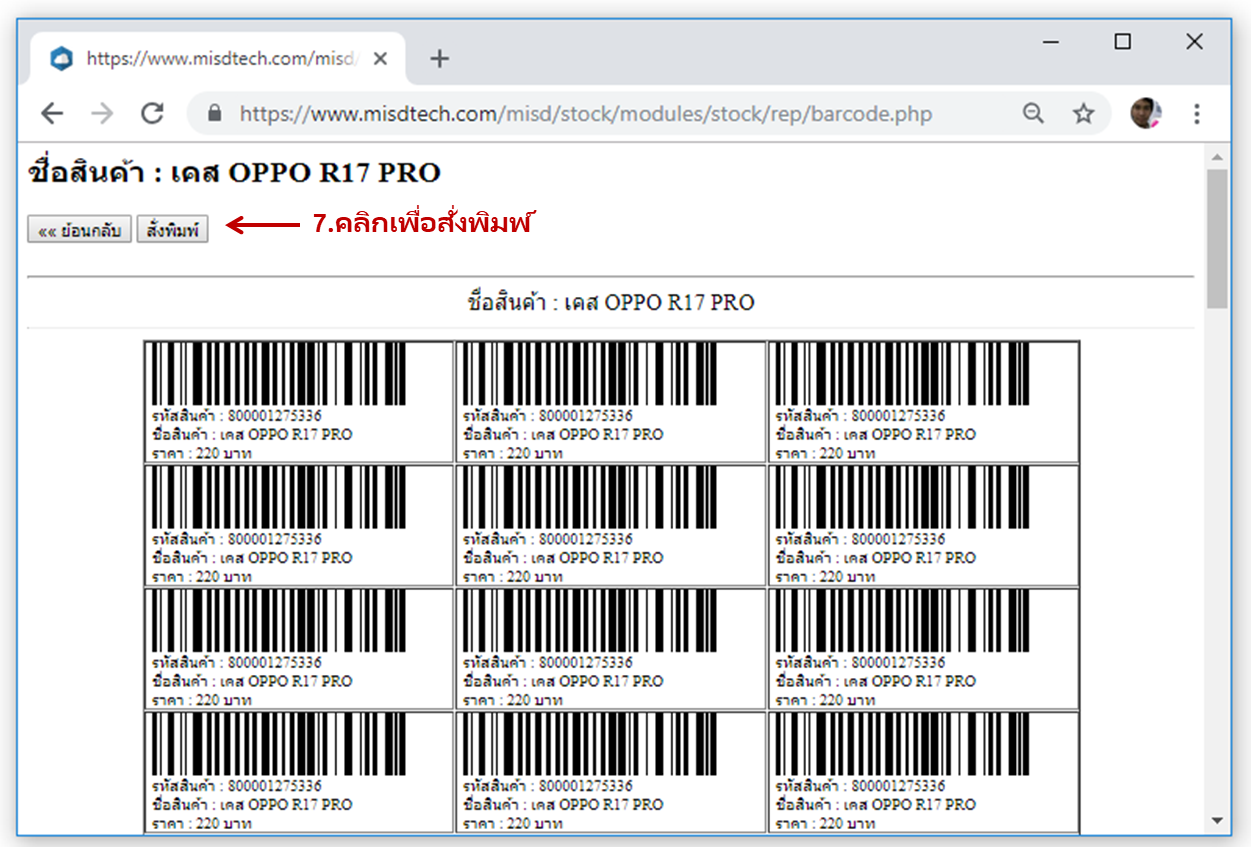Open the zoom magnifier icon in address bar
1251x847 pixels.
[x=1034, y=114]
